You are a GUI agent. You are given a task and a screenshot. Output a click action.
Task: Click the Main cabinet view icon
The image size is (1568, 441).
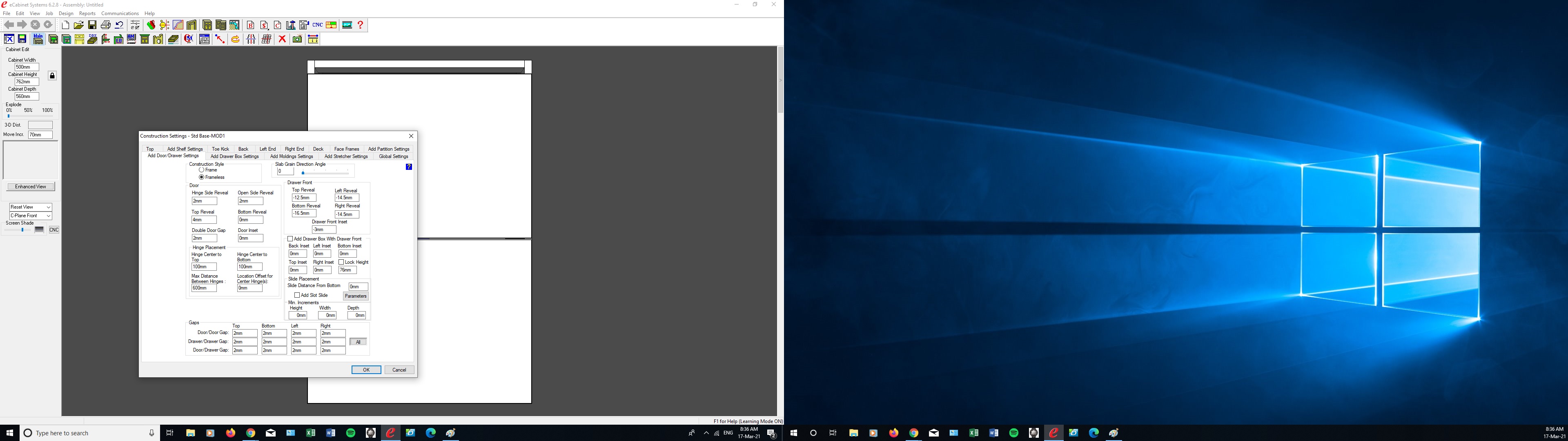pyautogui.click(x=38, y=38)
